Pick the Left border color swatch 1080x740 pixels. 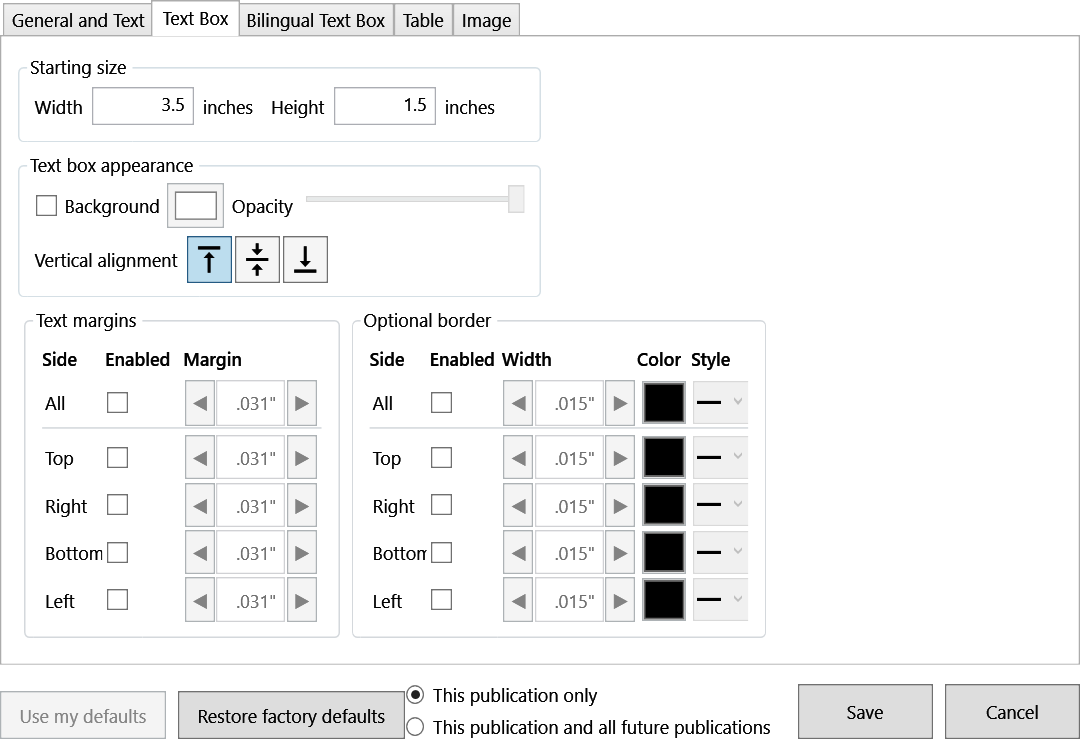pyautogui.click(x=664, y=599)
